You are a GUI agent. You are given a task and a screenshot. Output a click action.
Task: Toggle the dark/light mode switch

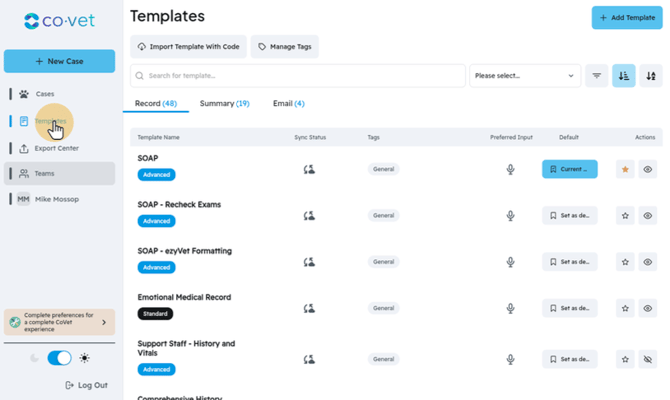(x=59, y=358)
